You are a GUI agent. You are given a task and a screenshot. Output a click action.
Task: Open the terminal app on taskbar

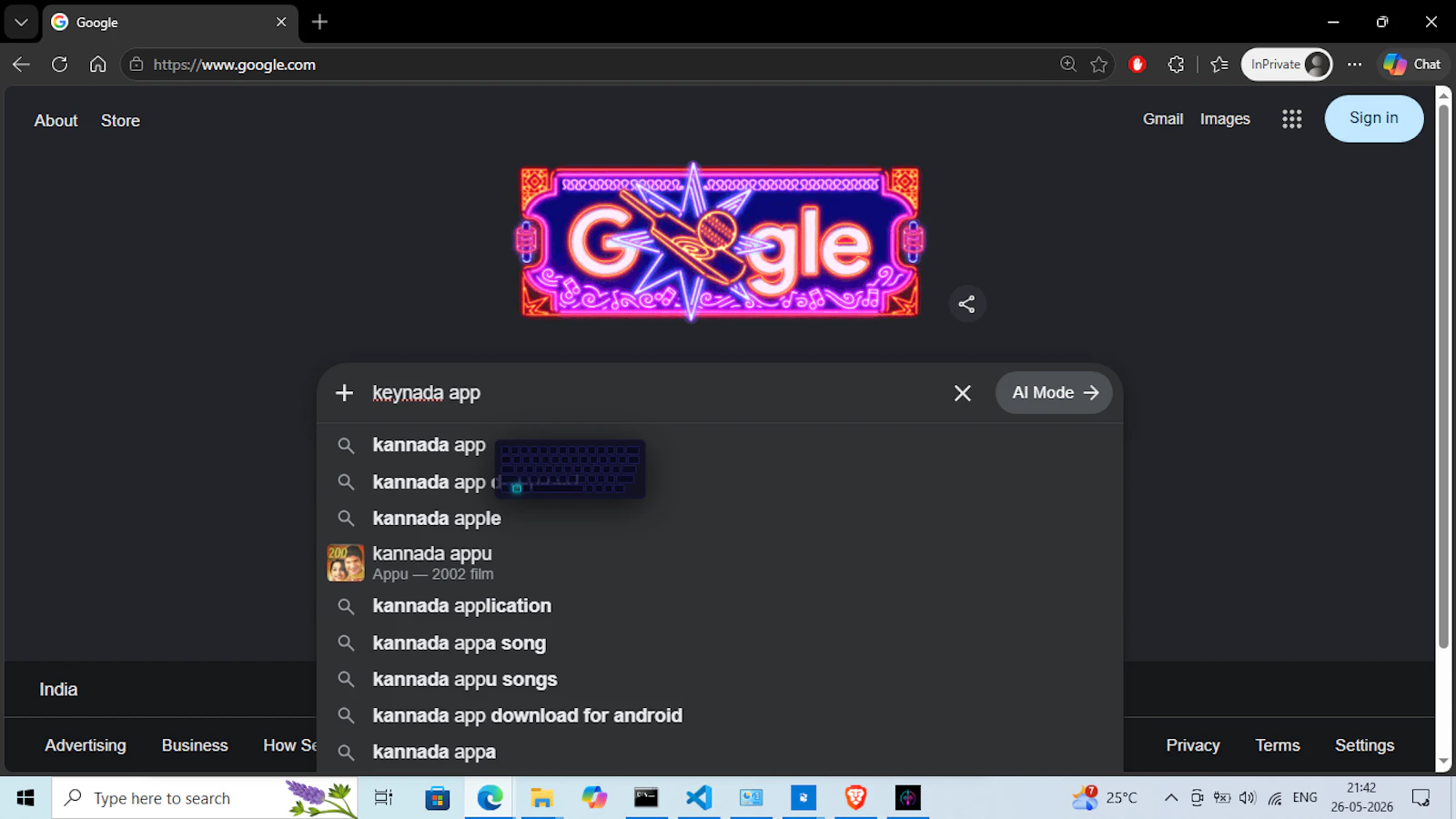pos(646,798)
